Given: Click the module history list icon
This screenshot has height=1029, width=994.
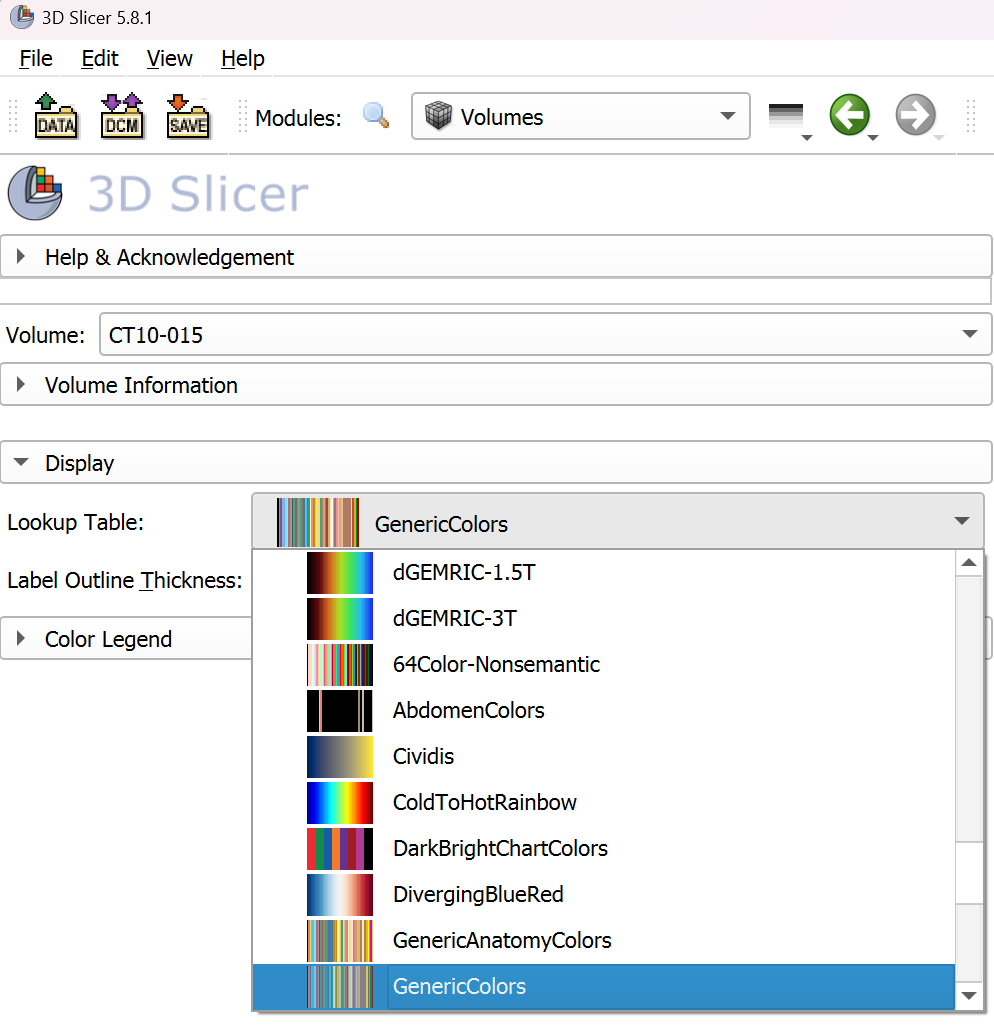Looking at the screenshot, I should (x=785, y=114).
